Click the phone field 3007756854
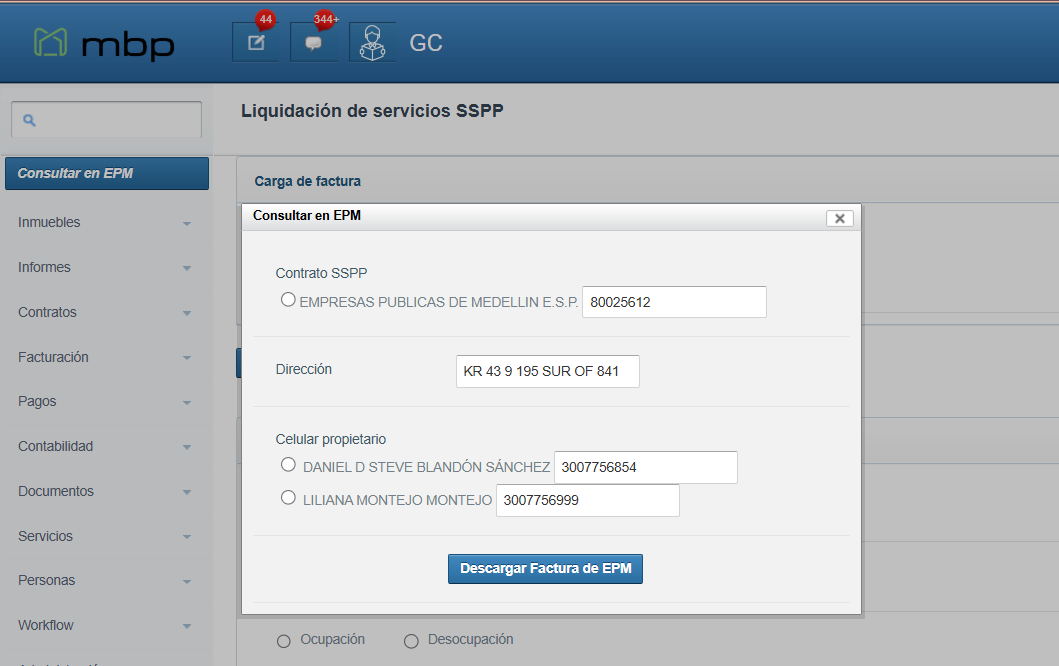The width and height of the screenshot is (1059, 666). [645, 467]
